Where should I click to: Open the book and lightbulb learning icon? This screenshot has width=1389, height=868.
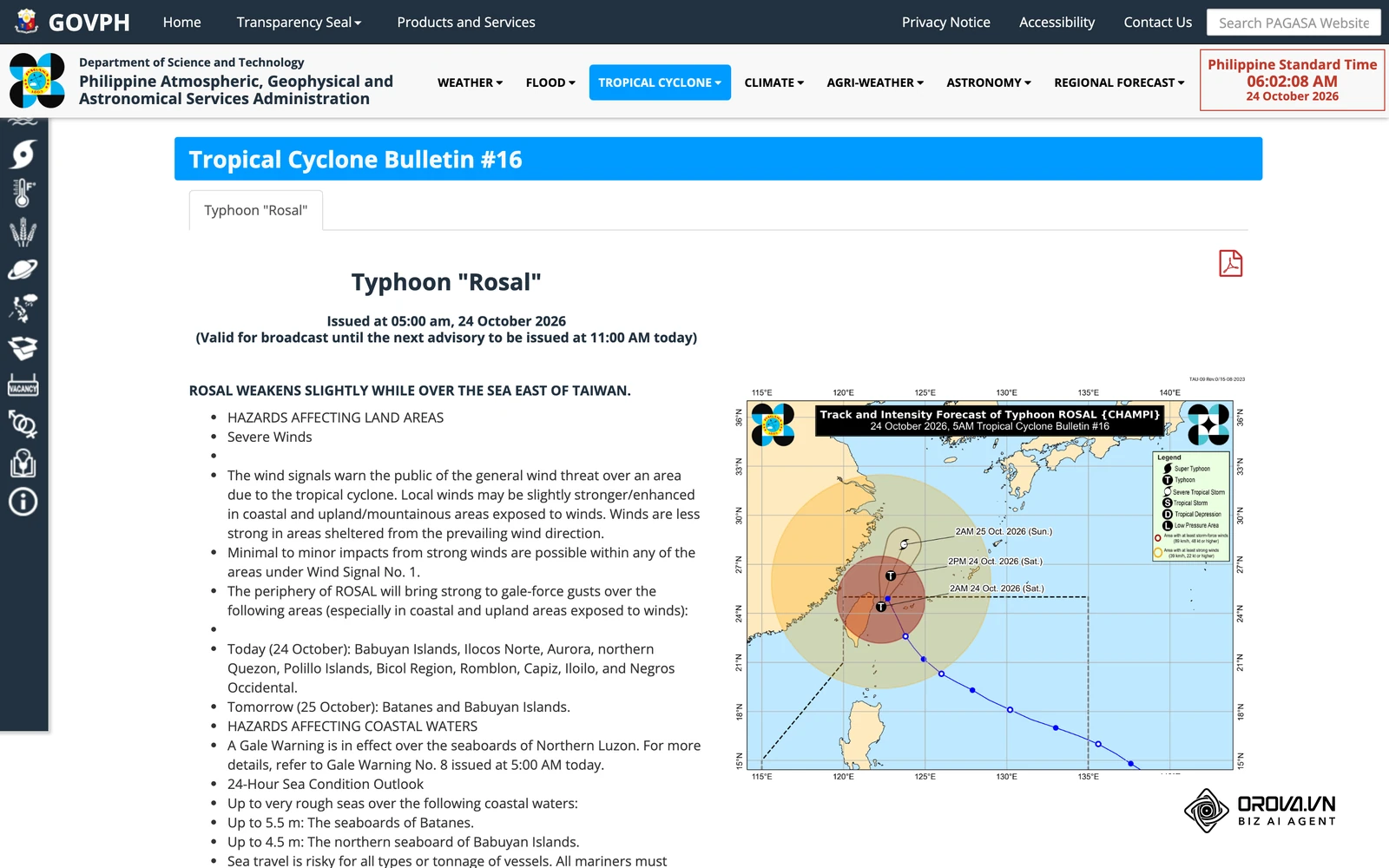point(23,463)
